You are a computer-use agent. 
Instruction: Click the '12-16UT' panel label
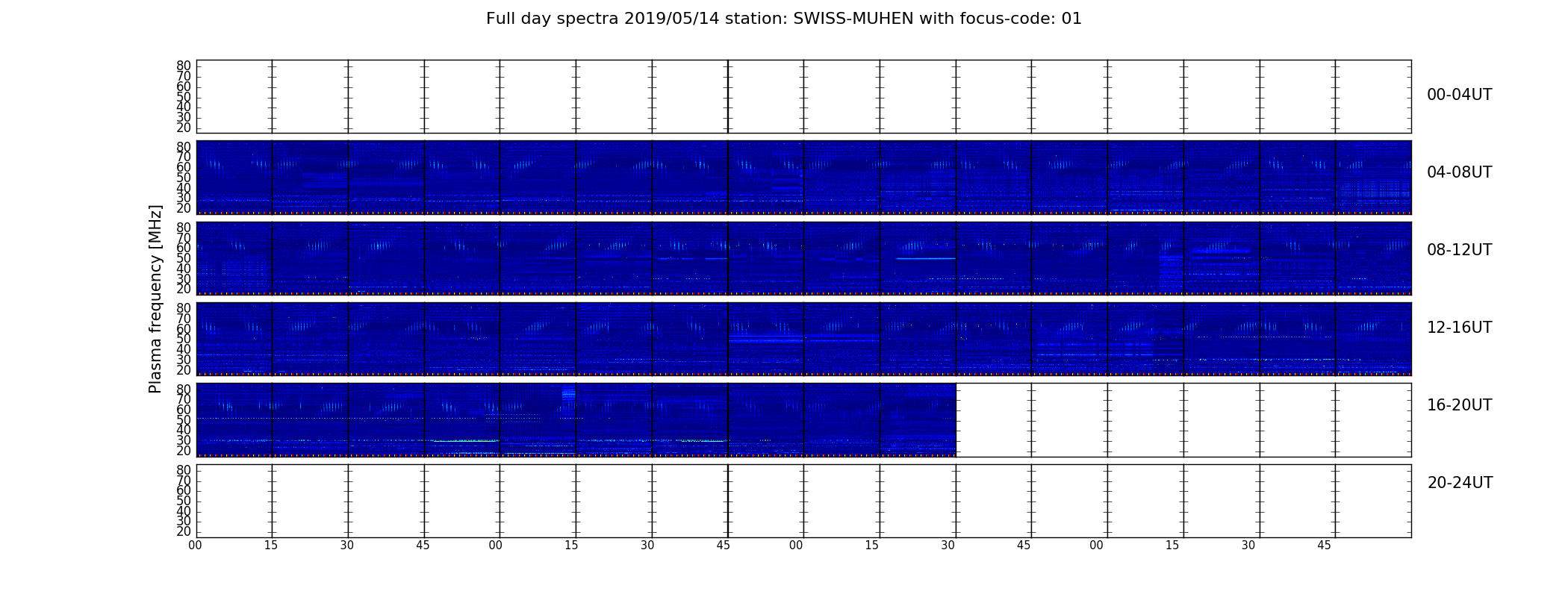pyautogui.click(x=1459, y=328)
